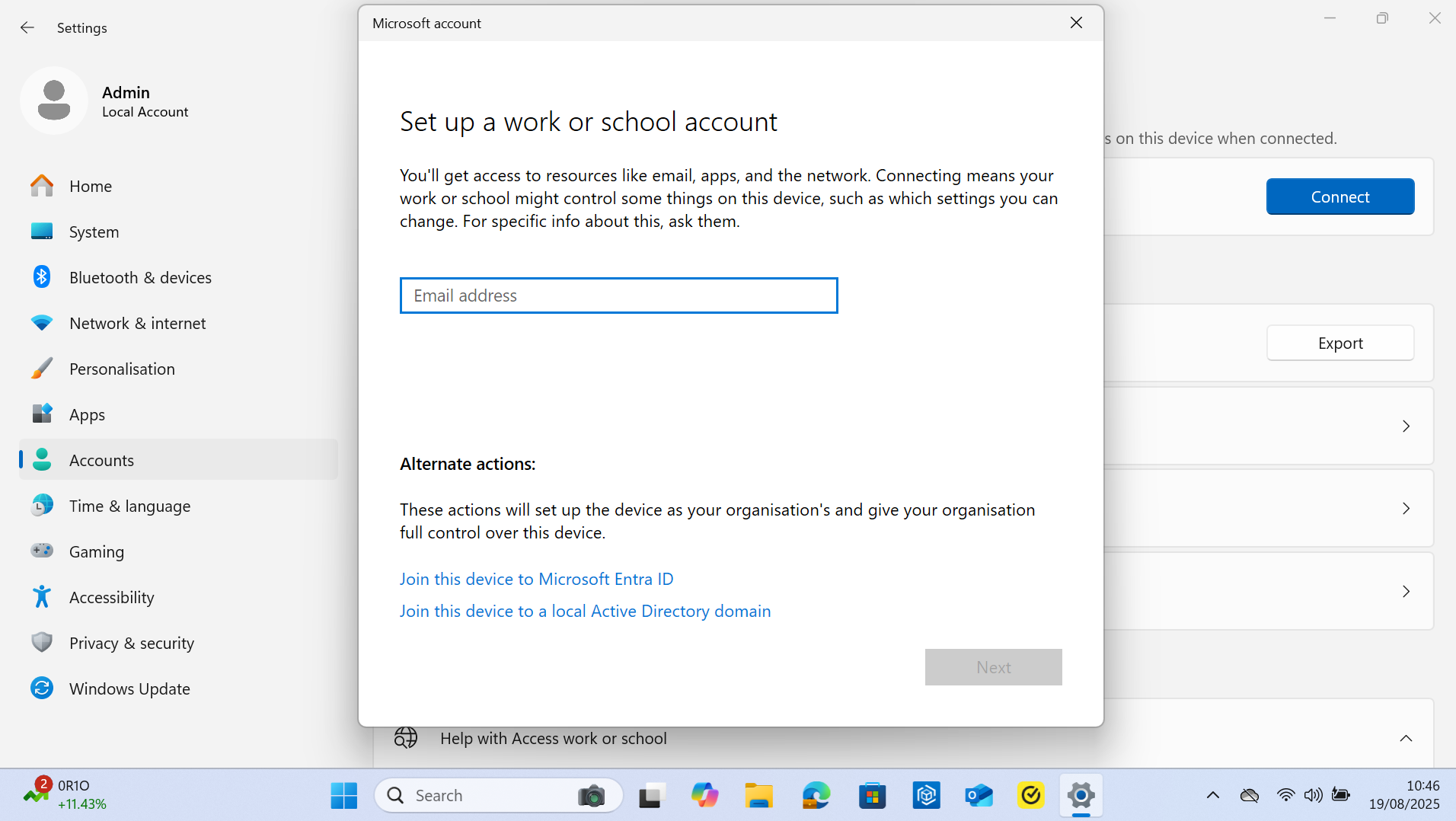This screenshot has width=1456, height=821.
Task: Collapse Help with Access work or school
Action: click(x=1406, y=738)
